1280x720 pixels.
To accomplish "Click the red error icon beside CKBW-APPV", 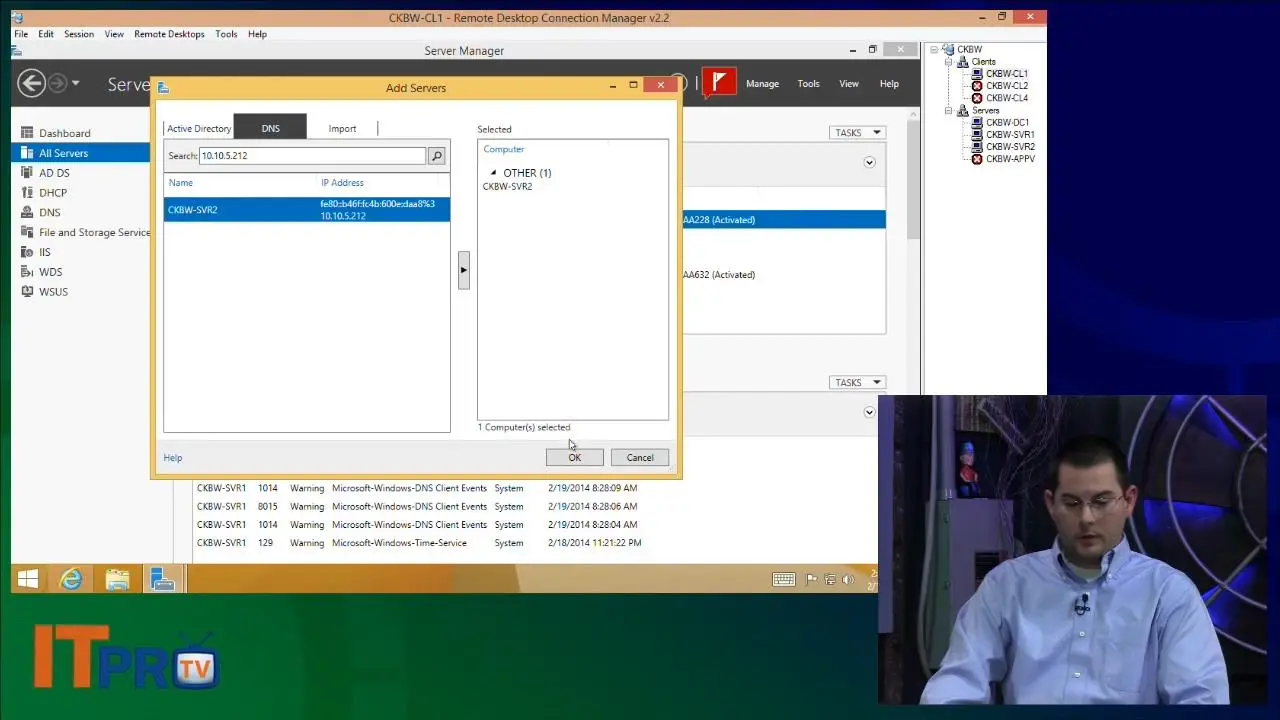I will 977,159.
